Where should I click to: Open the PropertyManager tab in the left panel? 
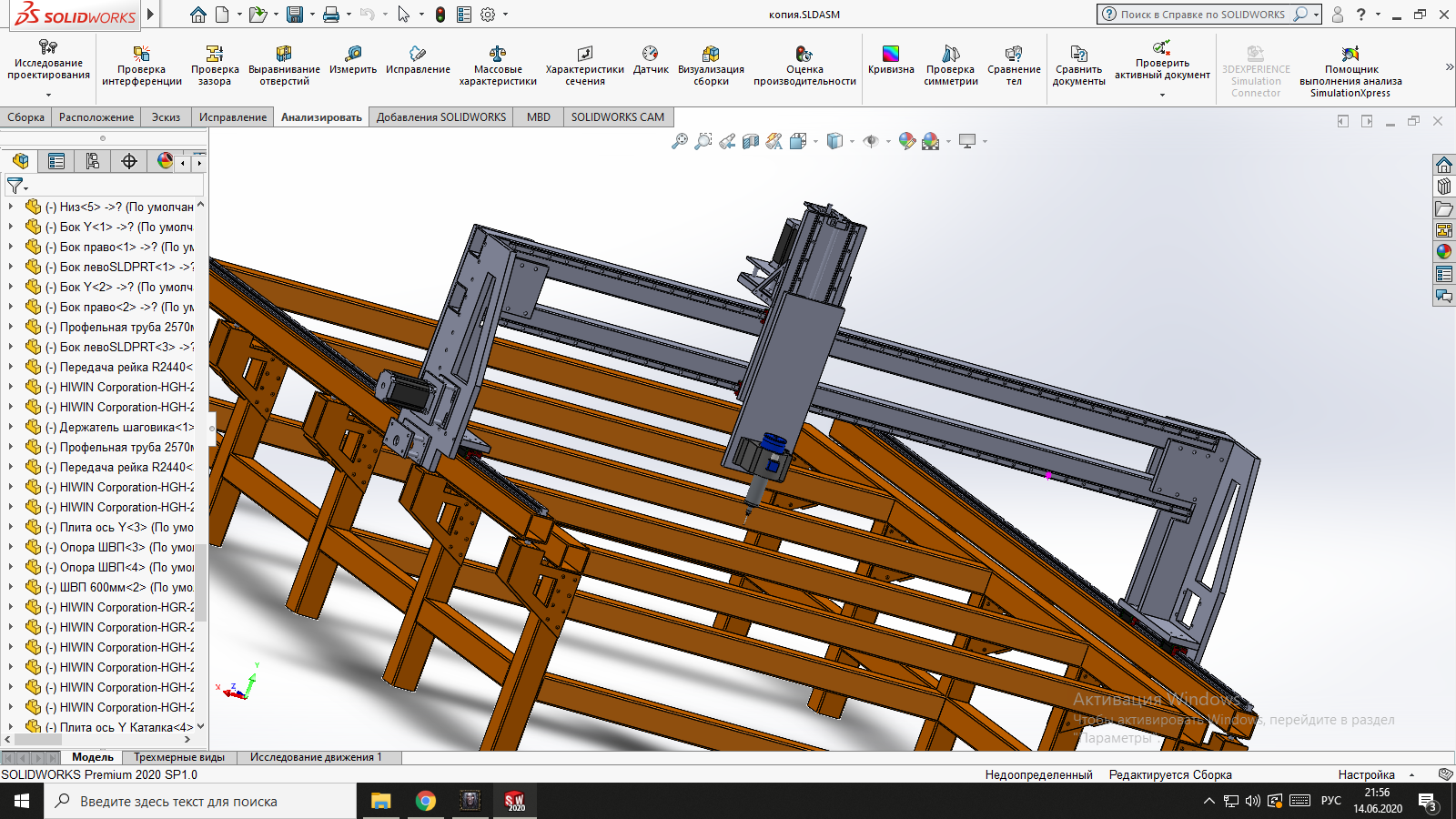pyautogui.click(x=56, y=161)
